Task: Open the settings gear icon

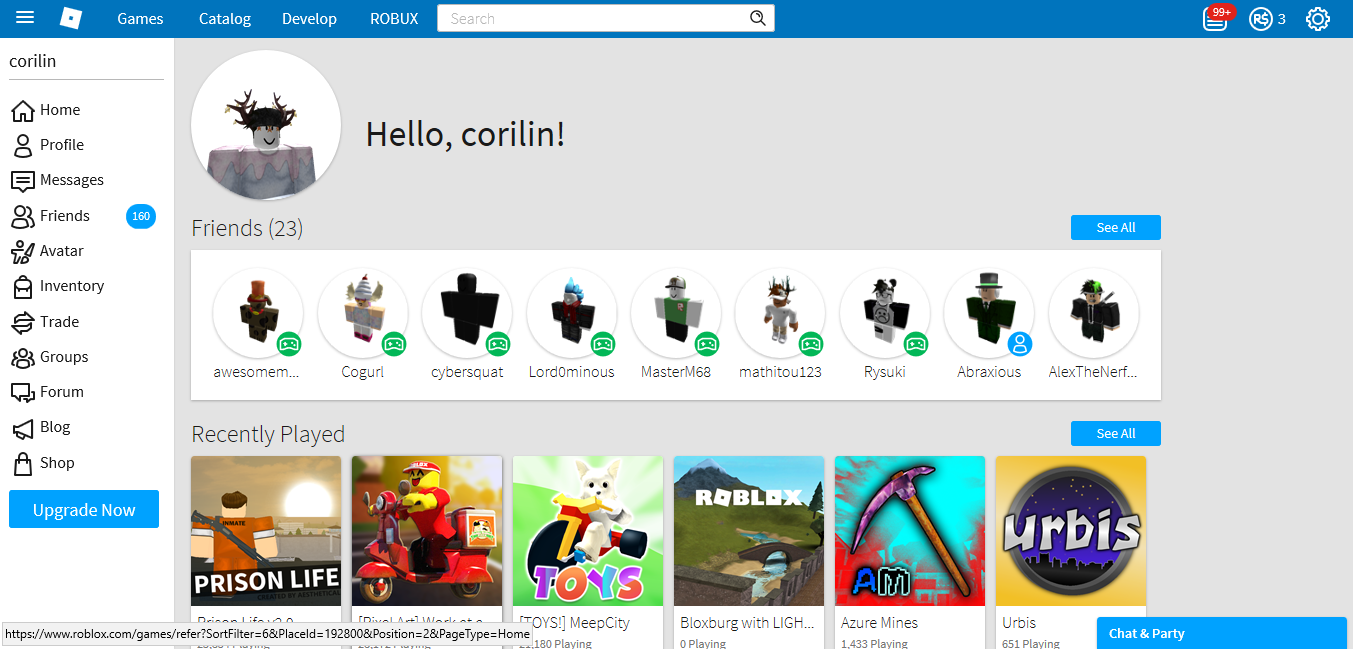Action: (x=1318, y=19)
